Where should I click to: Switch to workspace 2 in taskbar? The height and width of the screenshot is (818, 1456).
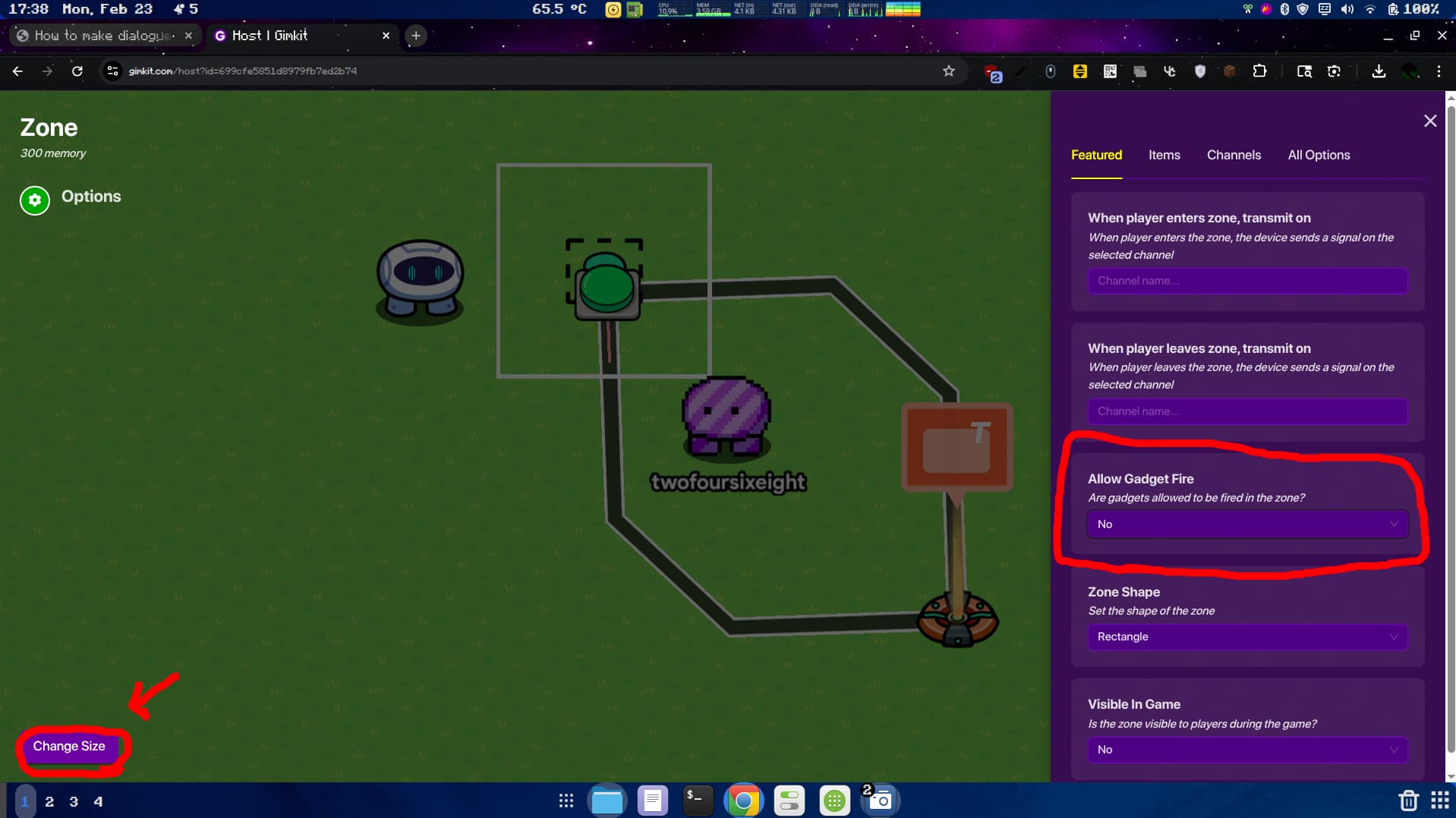(49, 801)
